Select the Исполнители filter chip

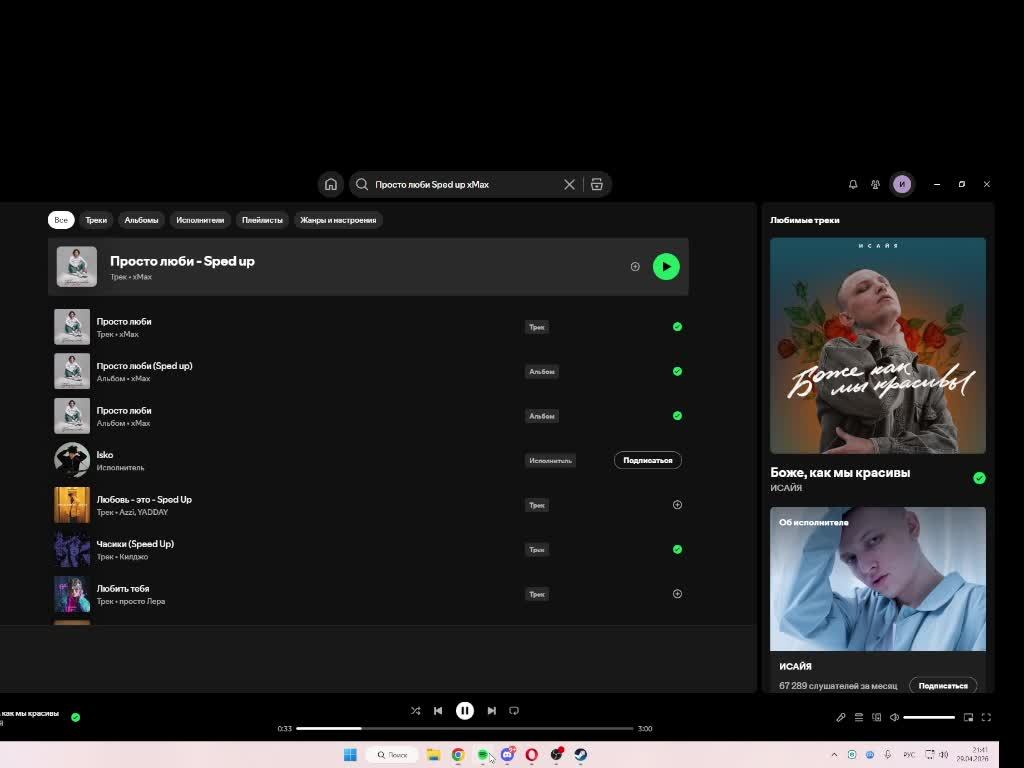tap(200, 220)
